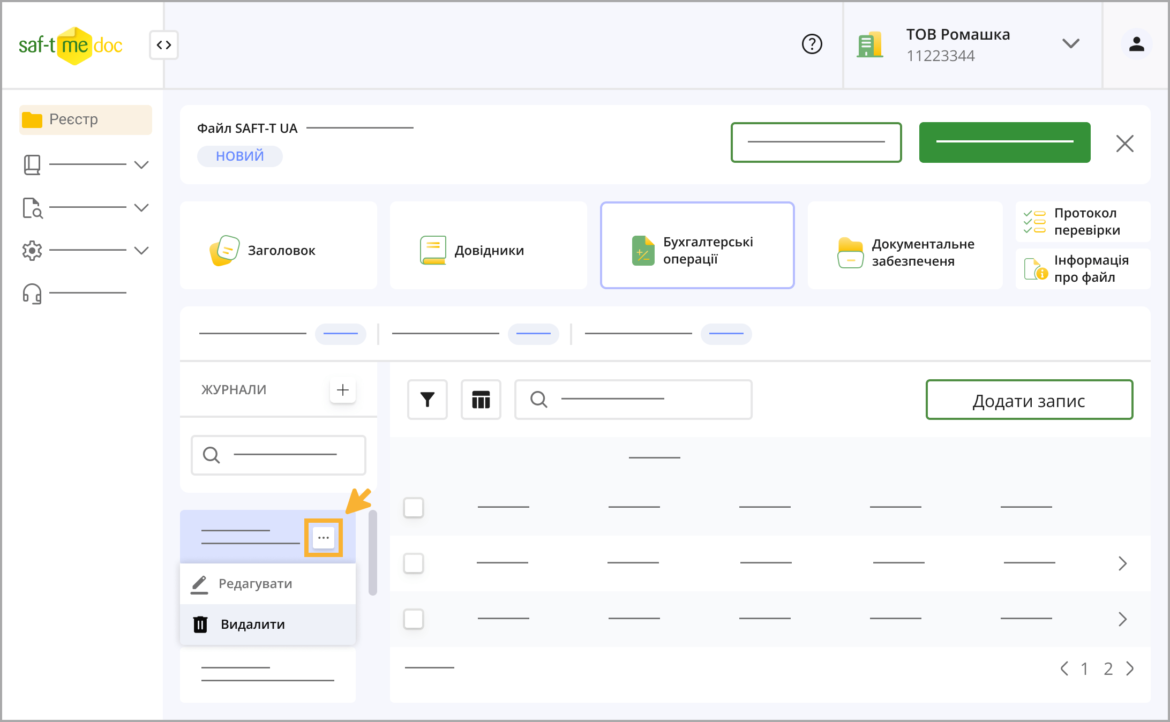Open the user profile avatar
The width and height of the screenshot is (1170, 722).
(x=1136, y=45)
